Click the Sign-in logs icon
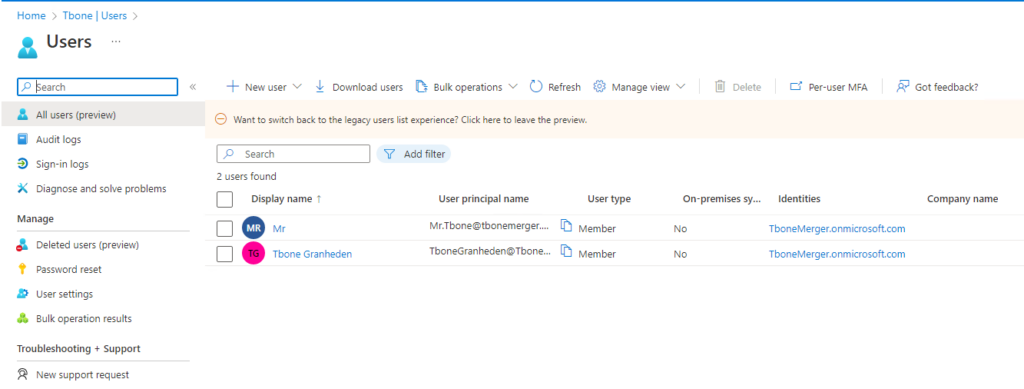 (23, 164)
